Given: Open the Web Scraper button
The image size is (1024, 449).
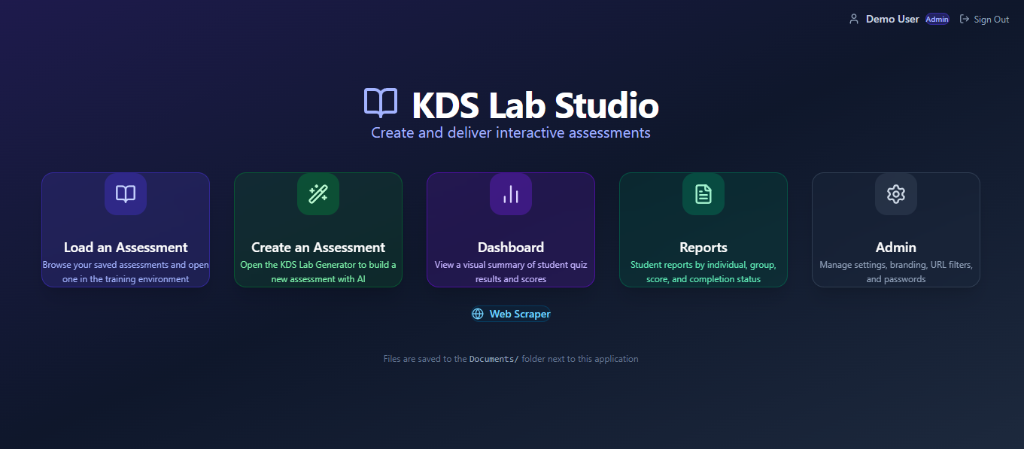Looking at the screenshot, I should (x=511, y=314).
